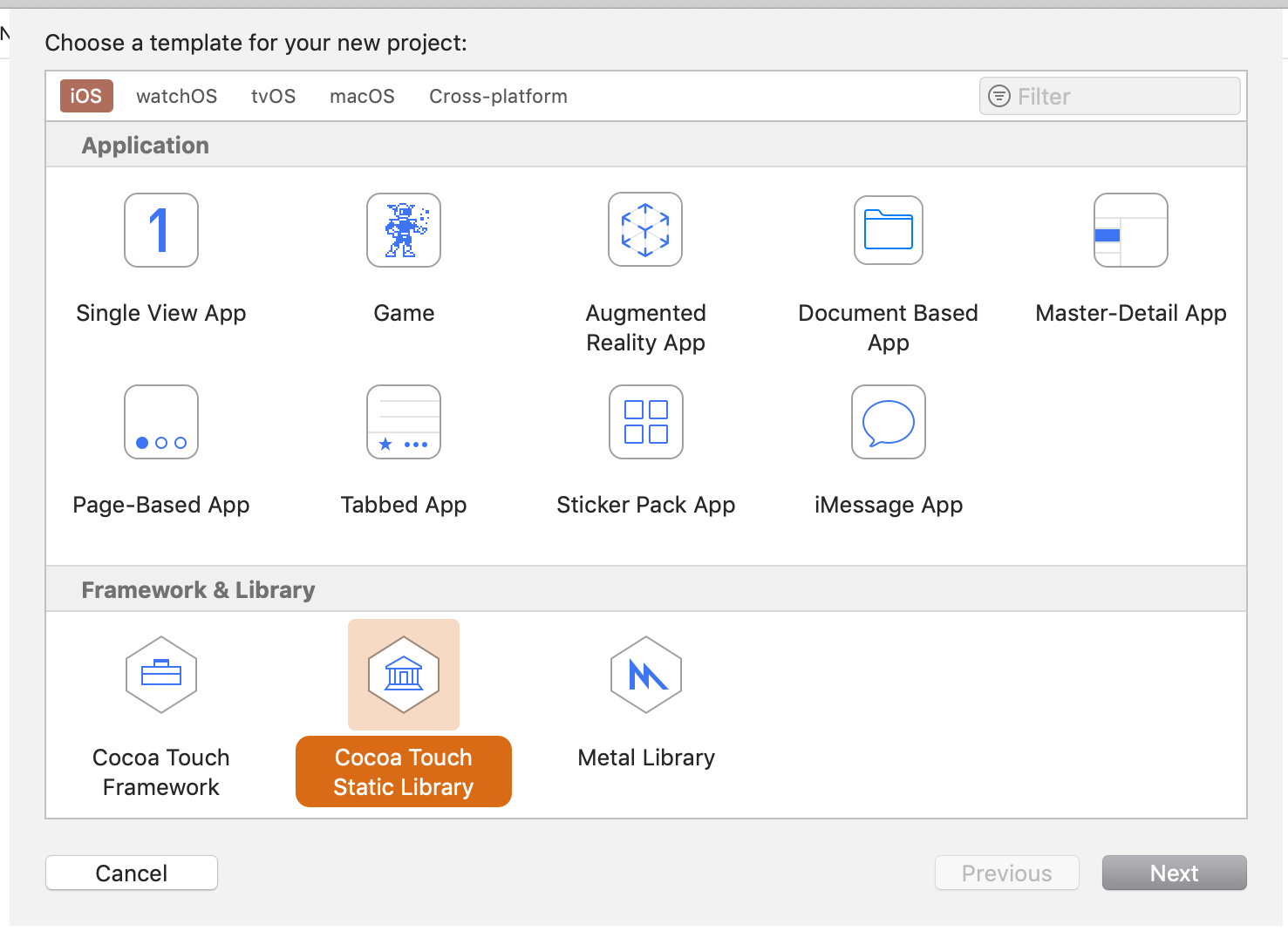The height and width of the screenshot is (931, 1288).
Task: Select the Metal Library template
Action: click(x=645, y=675)
